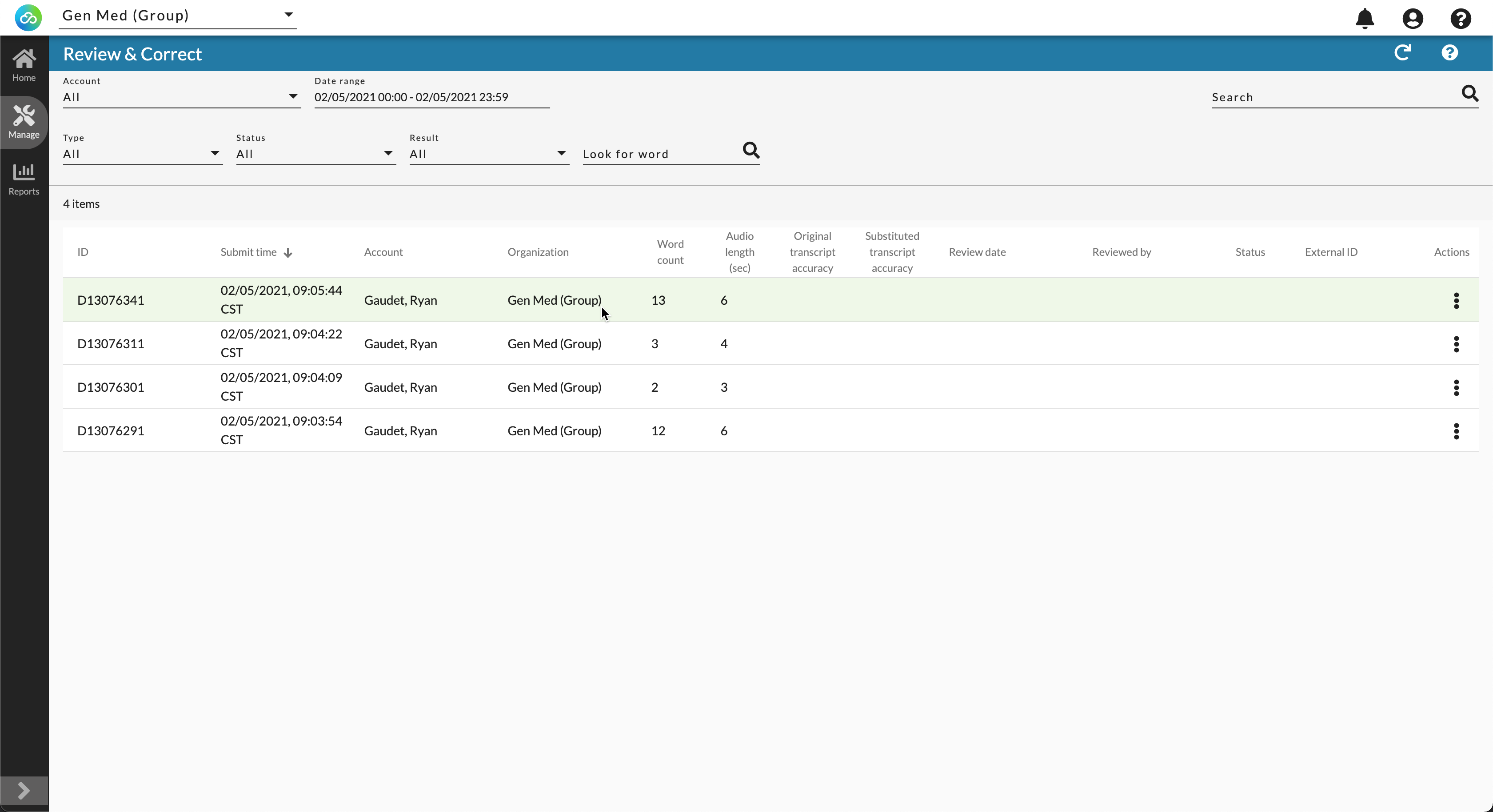Click the Date range field
The height and width of the screenshot is (812, 1493).
coord(431,97)
